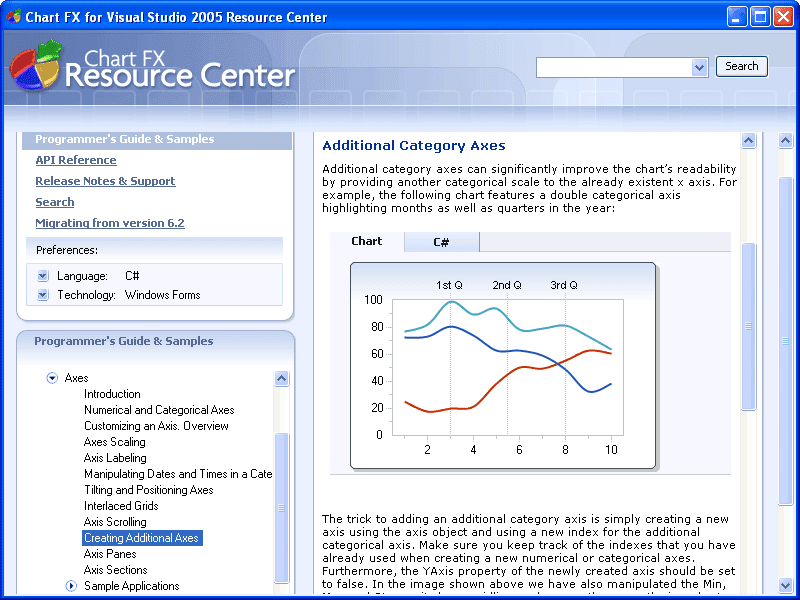Screen dimensions: 800x600
Task: Select Customizing an Axis. Overview topic
Action: (156, 426)
